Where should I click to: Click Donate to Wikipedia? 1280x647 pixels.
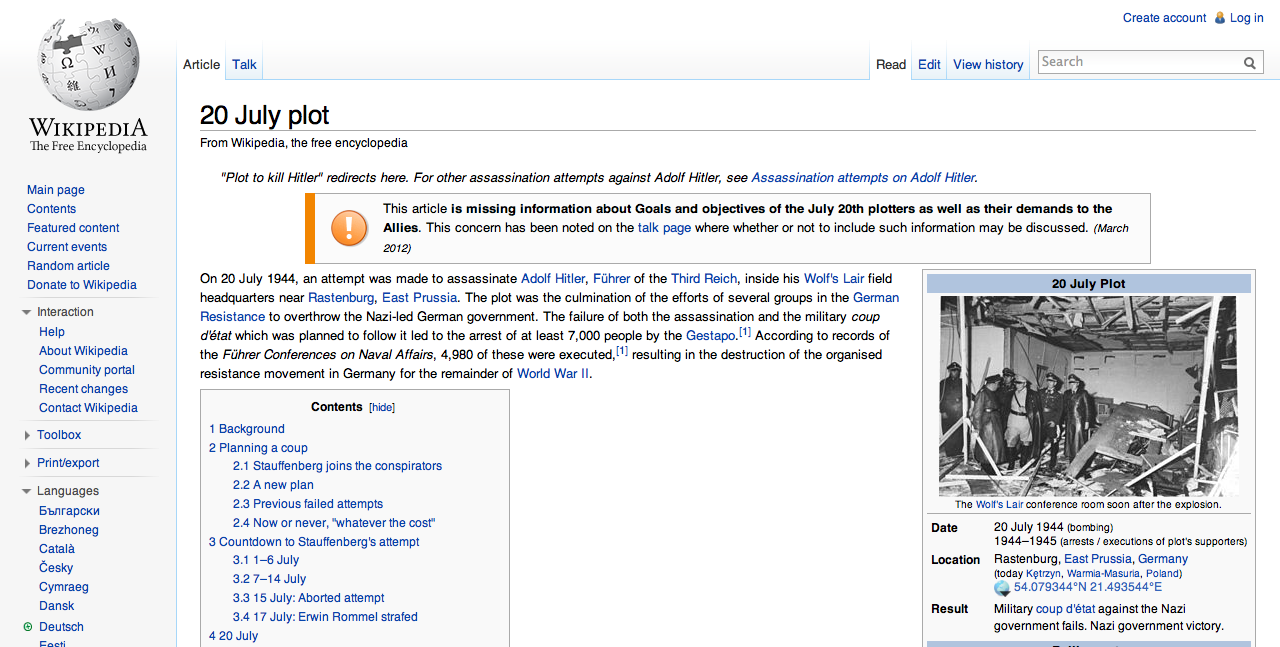pyautogui.click(x=82, y=285)
